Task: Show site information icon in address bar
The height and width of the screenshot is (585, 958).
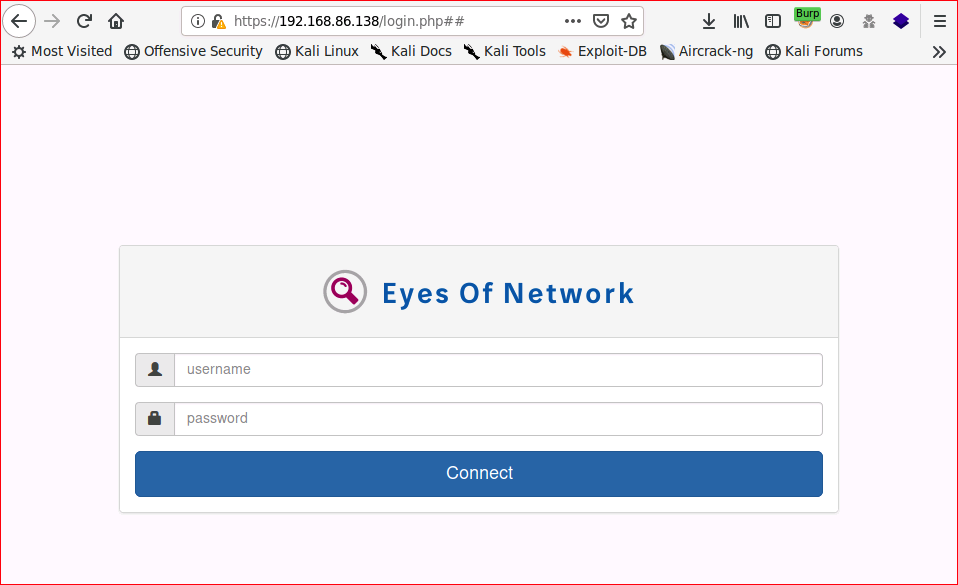Action: (197, 21)
